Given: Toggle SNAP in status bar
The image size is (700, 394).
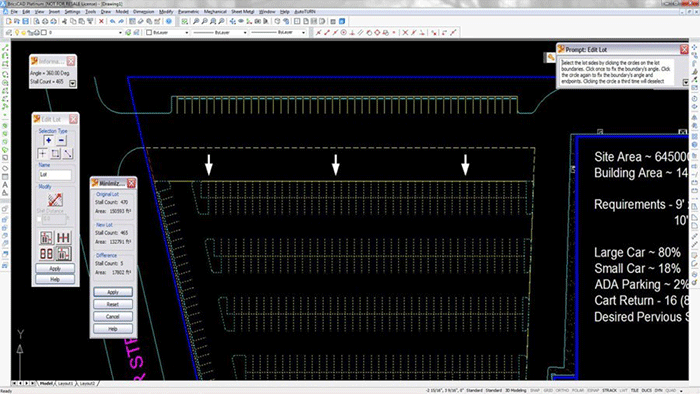Looking at the screenshot, I should pyautogui.click(x=535, y=390).
